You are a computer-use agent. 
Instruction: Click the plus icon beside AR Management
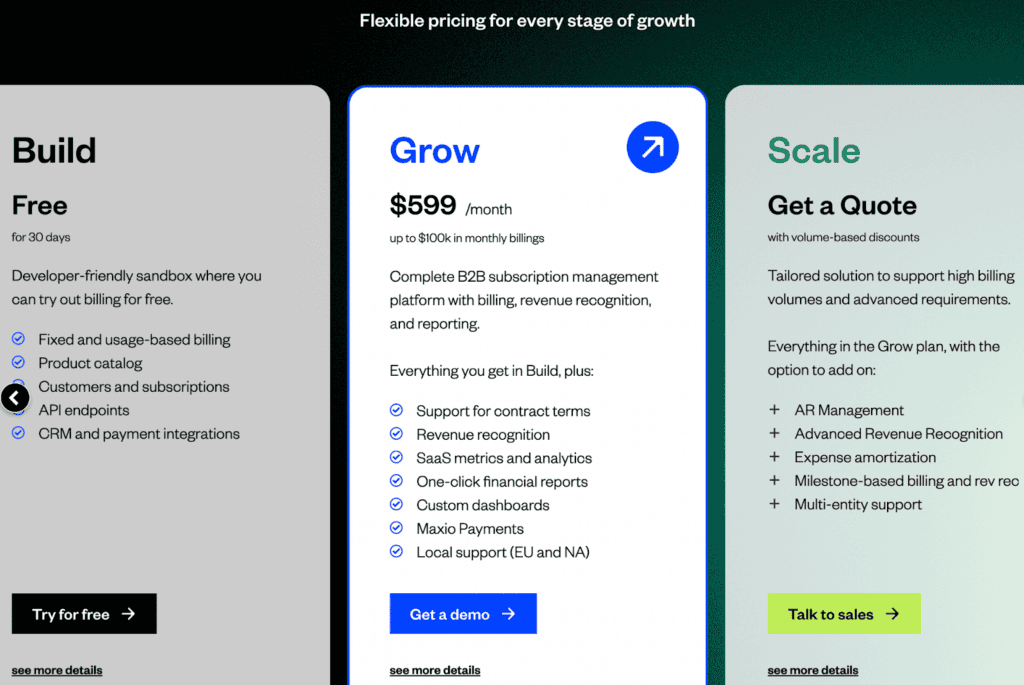point(775,409)
